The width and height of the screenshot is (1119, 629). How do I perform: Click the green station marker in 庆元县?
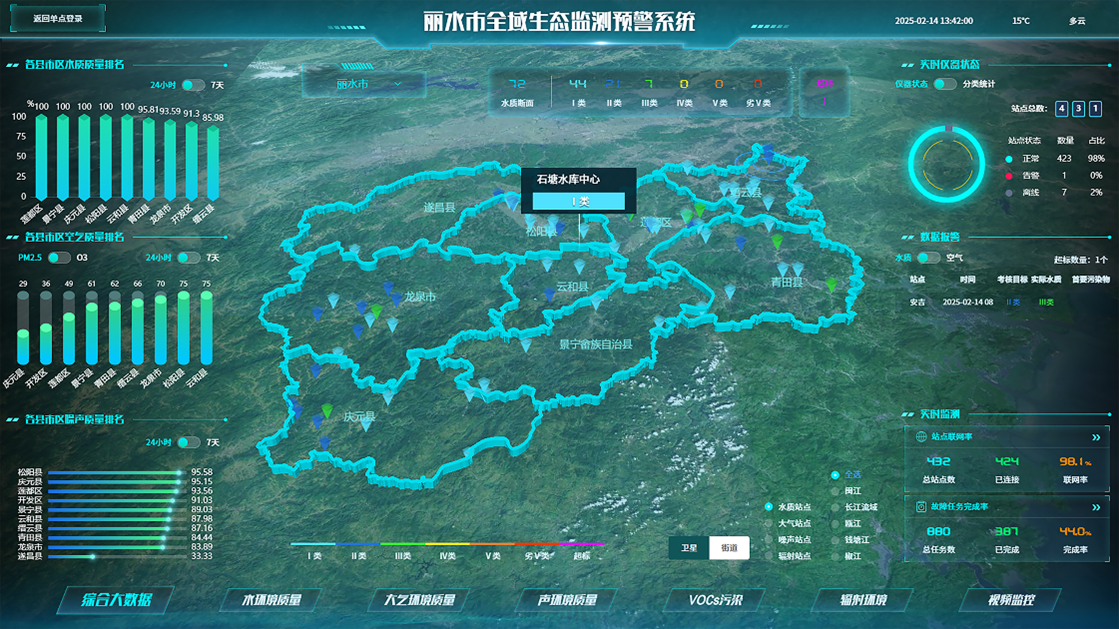pos(327,411)
